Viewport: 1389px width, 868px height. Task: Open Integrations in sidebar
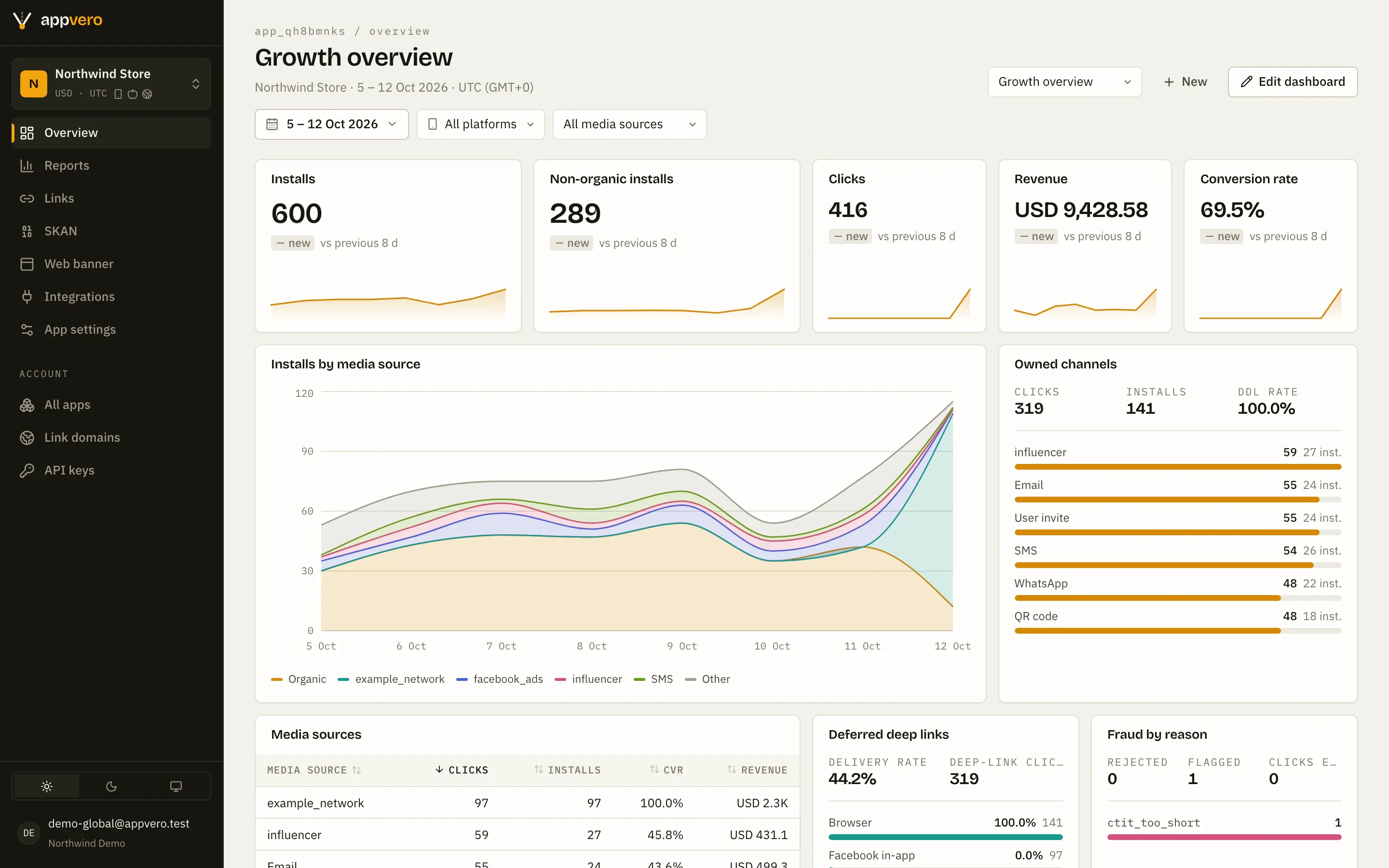[x=111, y=296]
